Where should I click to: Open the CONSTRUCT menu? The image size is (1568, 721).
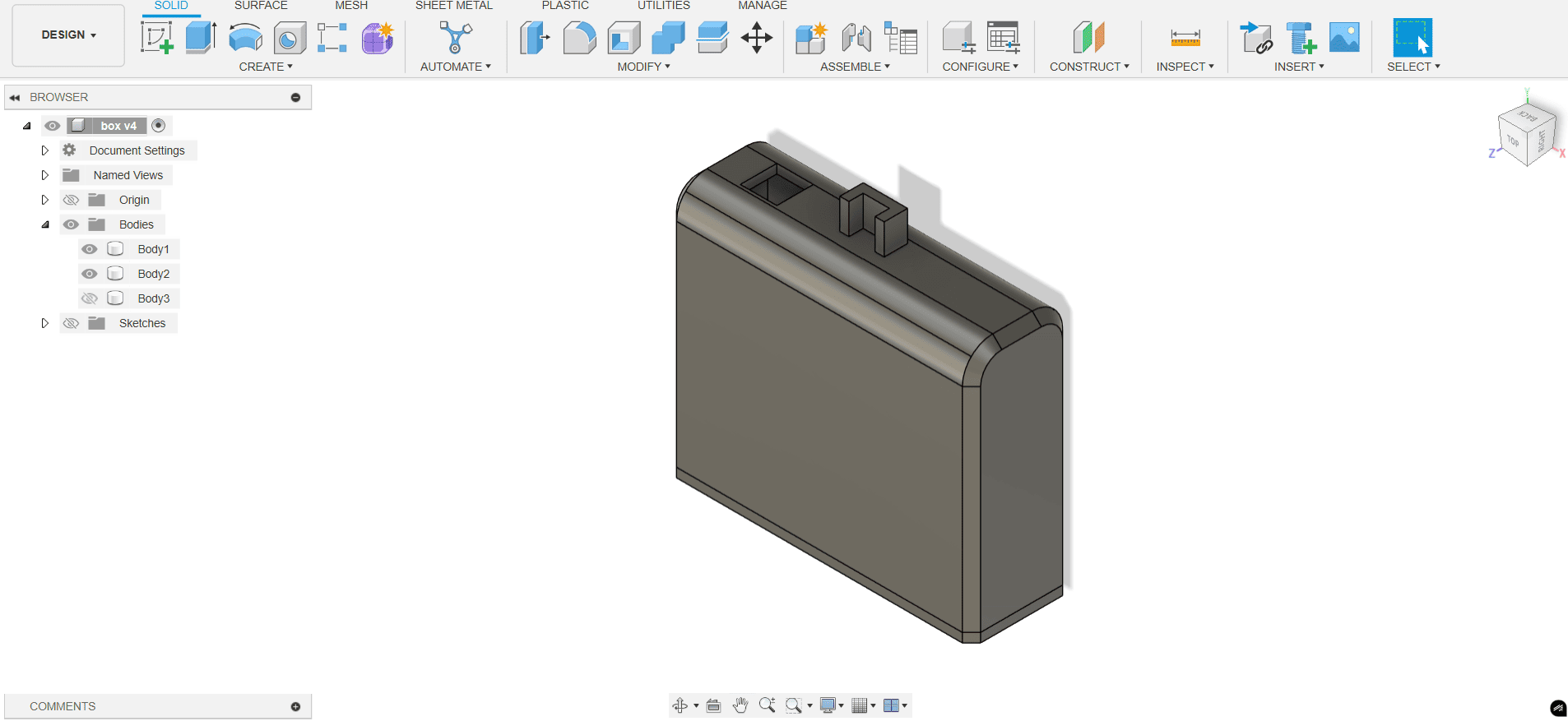1089,67
